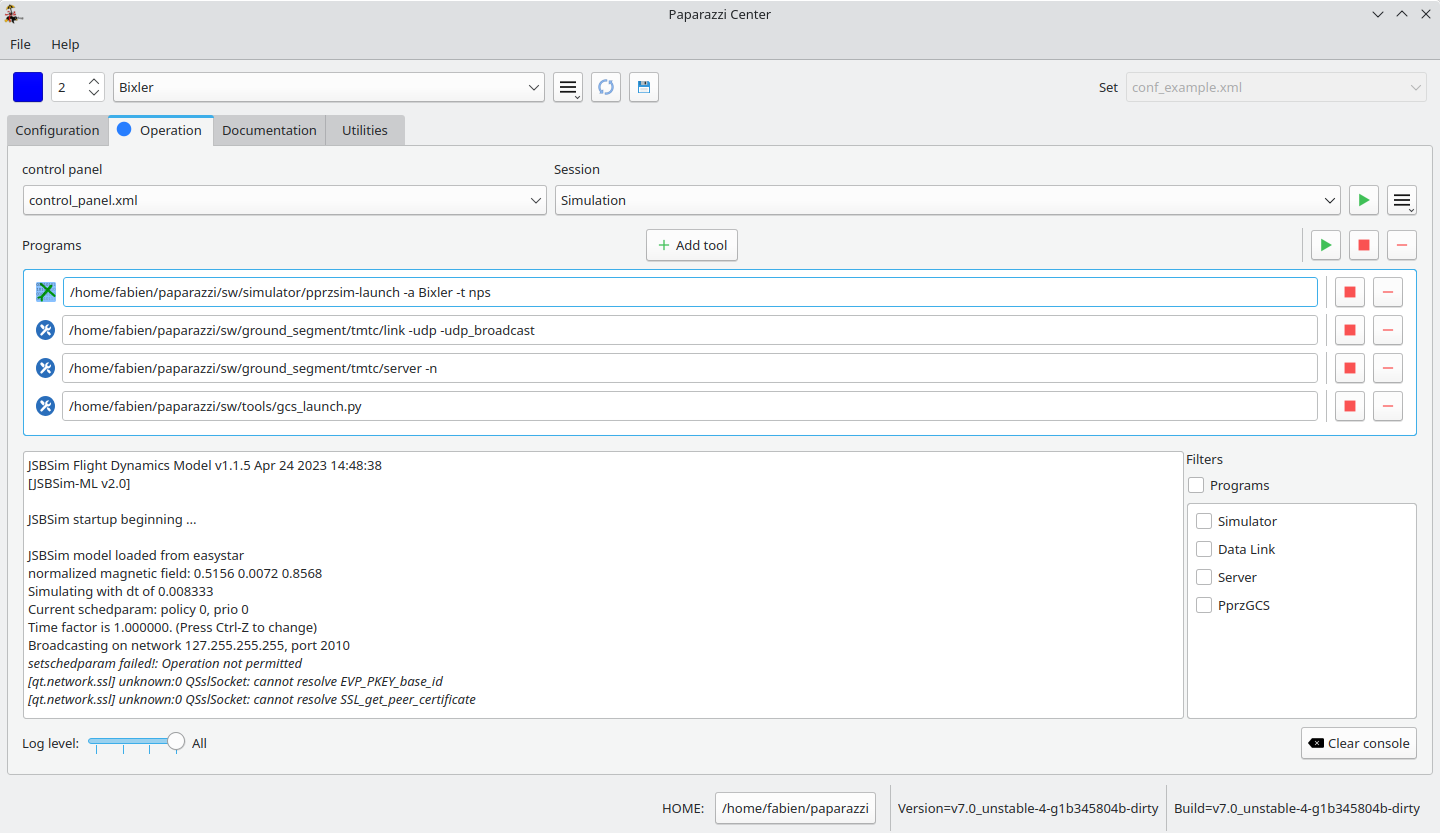Click the 'Simulating with dt of 0.008333' line
This screenshot has width=1440, height=833.
tap(121, 591)
